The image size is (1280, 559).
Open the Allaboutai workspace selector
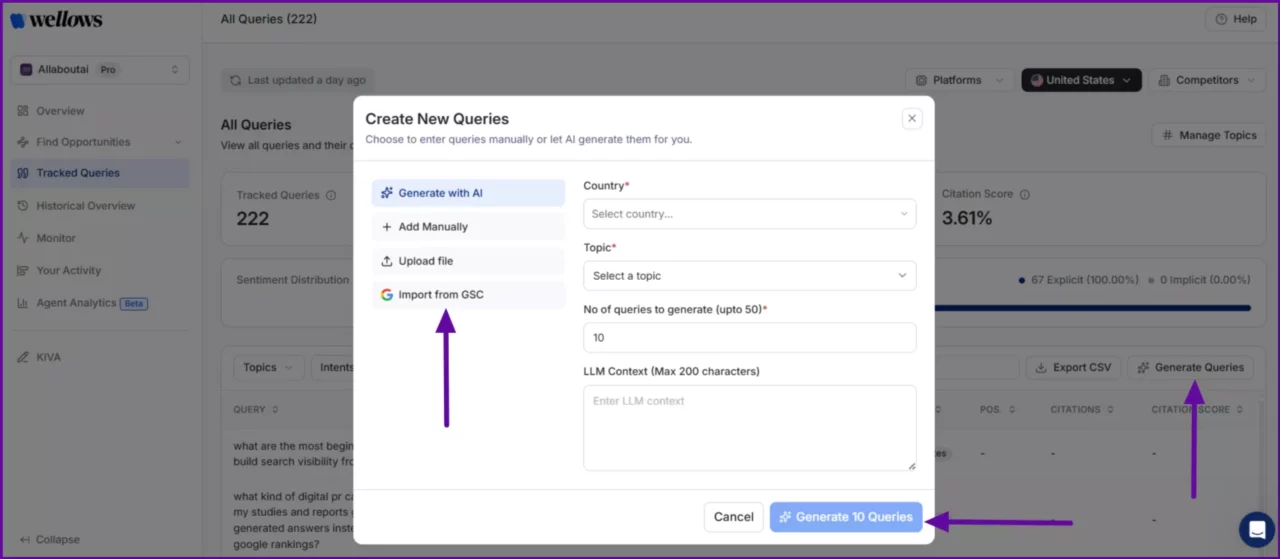pos(100,70)
